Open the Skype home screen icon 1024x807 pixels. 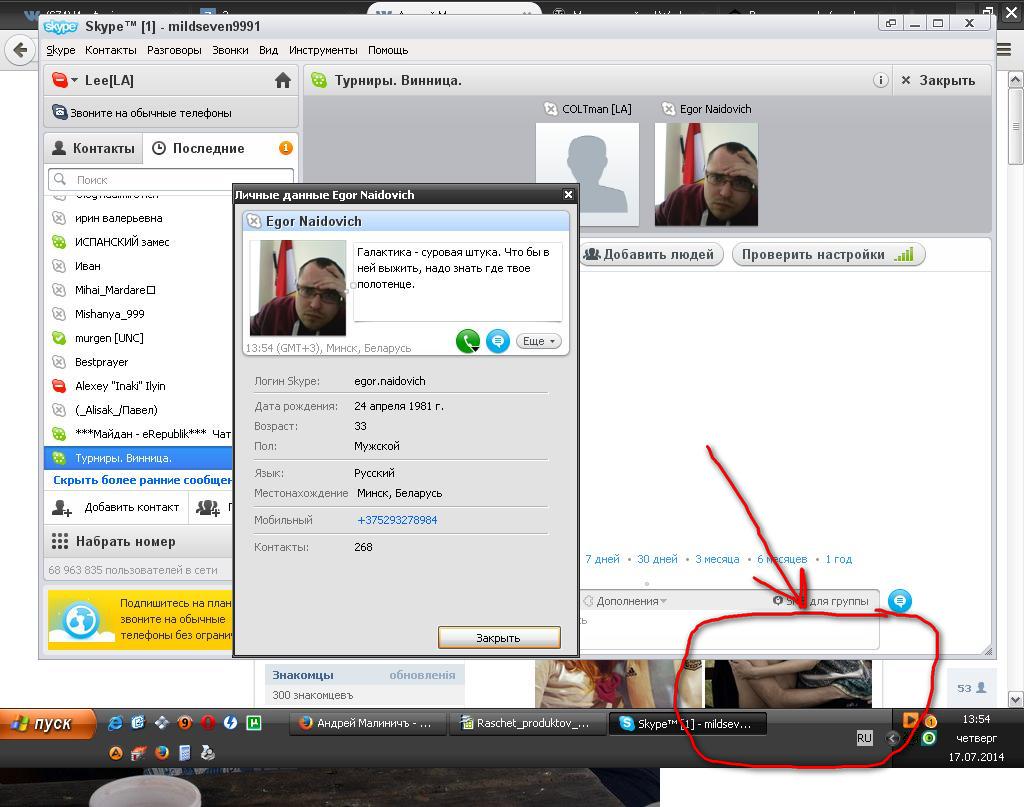pyautogui.click(x=282, y=80)
